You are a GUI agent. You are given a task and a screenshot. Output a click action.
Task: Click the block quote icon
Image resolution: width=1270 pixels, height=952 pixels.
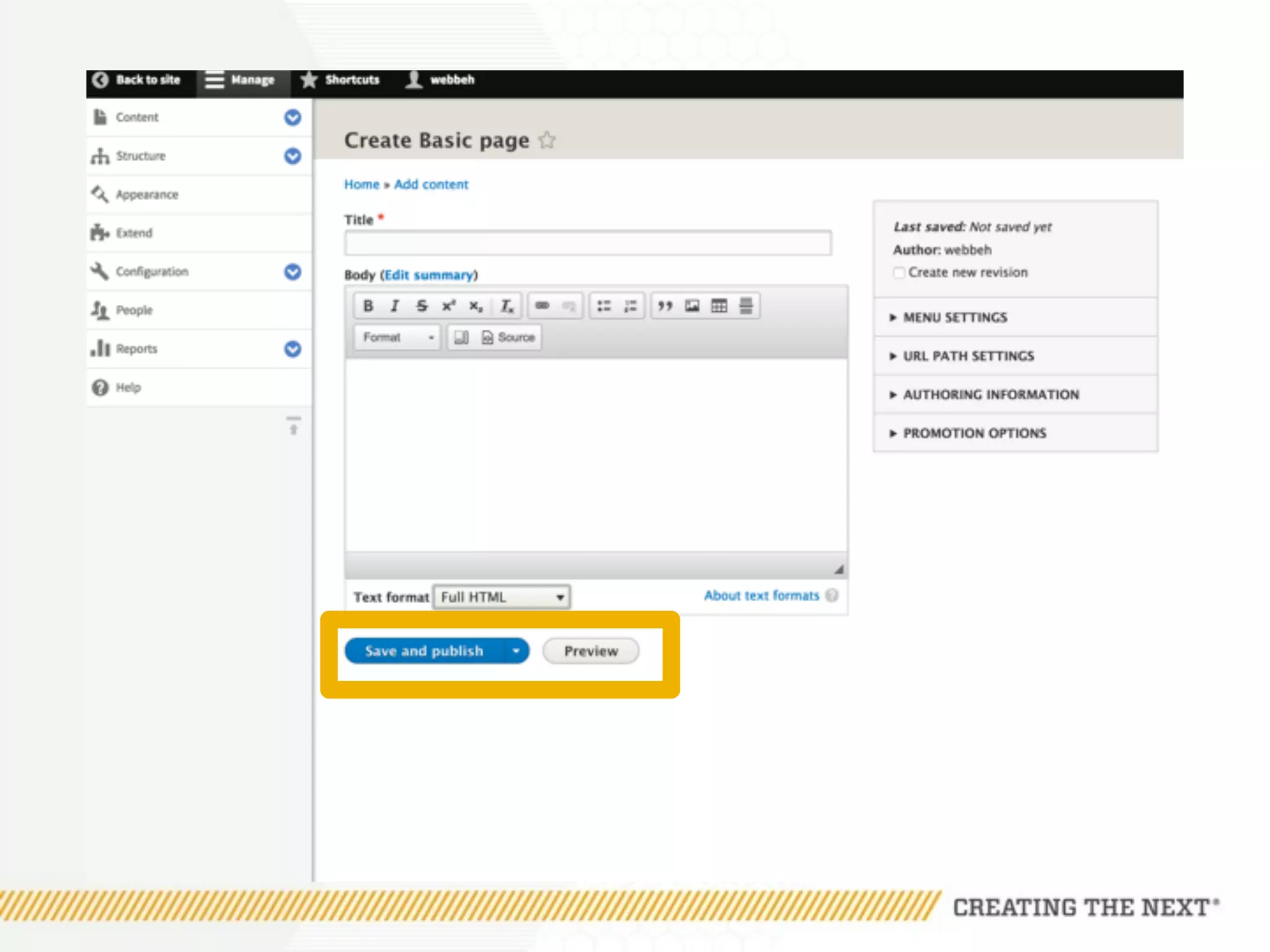click(665, 306)
